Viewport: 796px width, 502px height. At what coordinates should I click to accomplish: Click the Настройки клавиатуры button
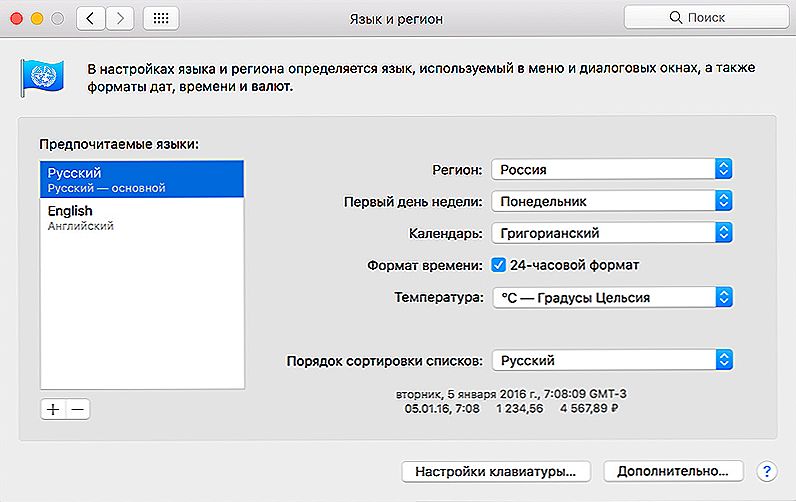coord(495,472)
